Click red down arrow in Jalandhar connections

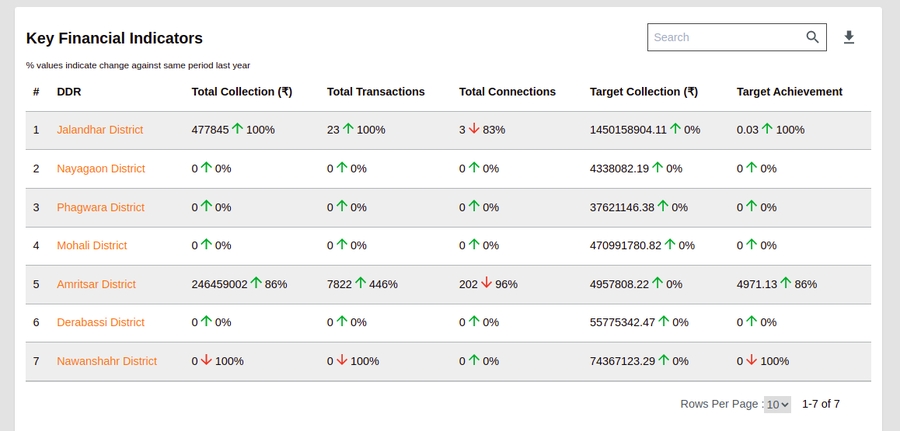pyautogui.click(x=474, y=129)
